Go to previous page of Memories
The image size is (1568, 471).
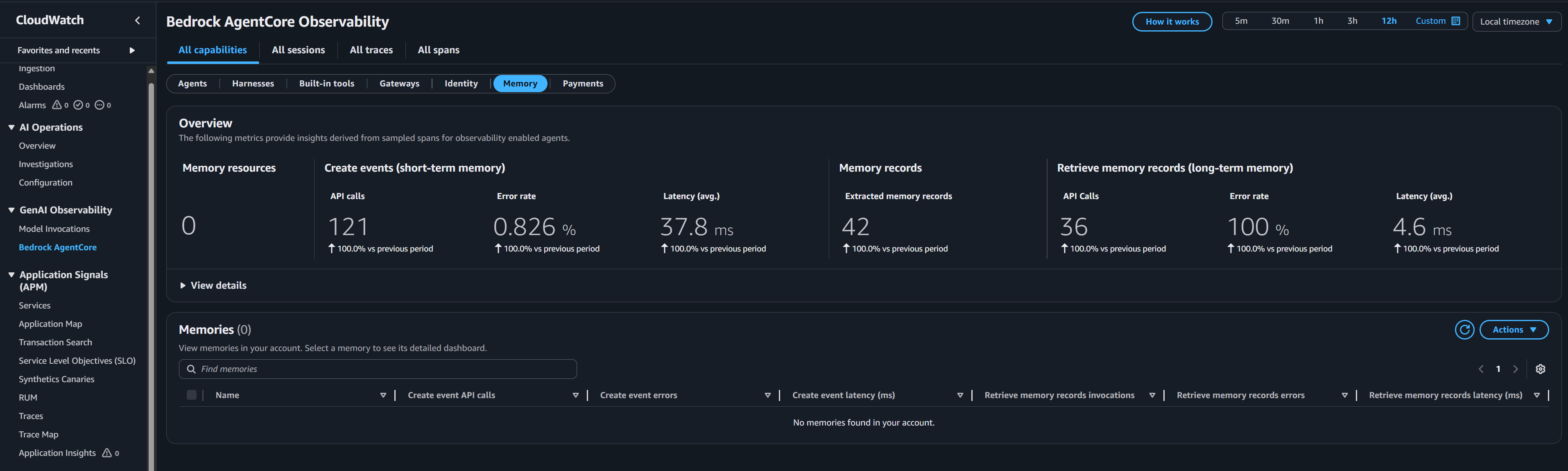tap(1481, 369)
